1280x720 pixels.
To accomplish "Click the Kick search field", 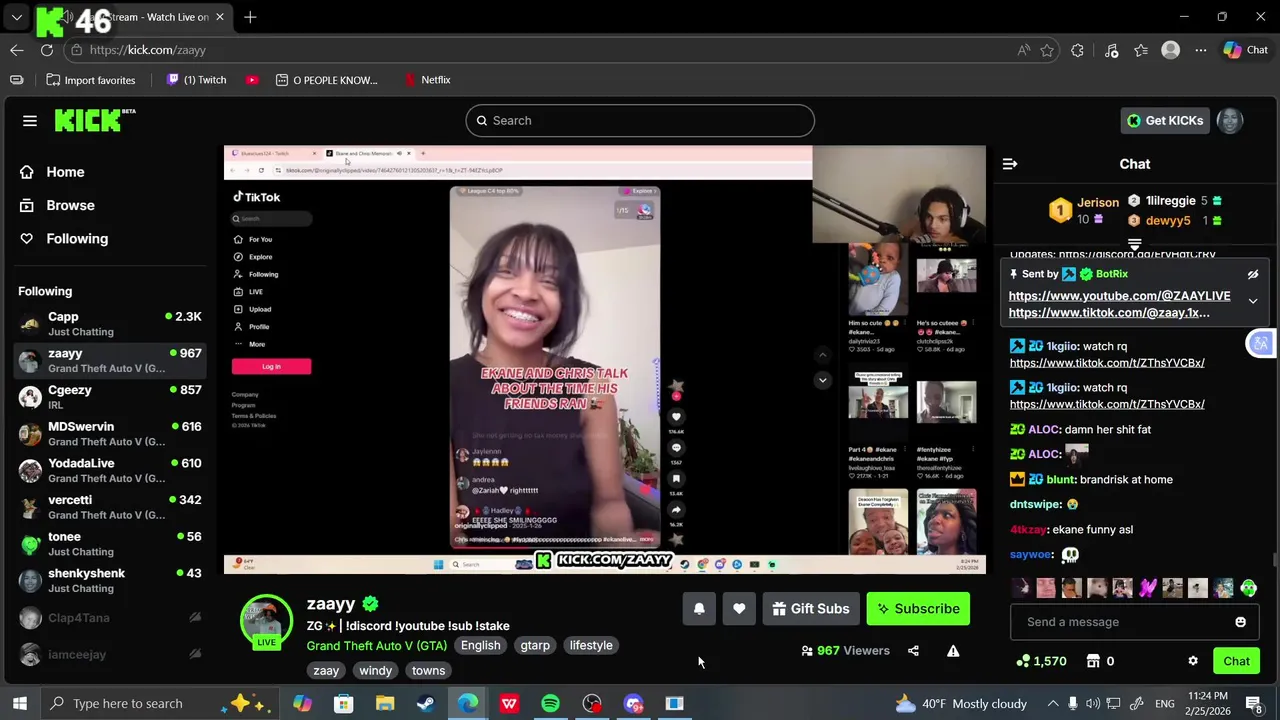I will (x=640, y=120).
